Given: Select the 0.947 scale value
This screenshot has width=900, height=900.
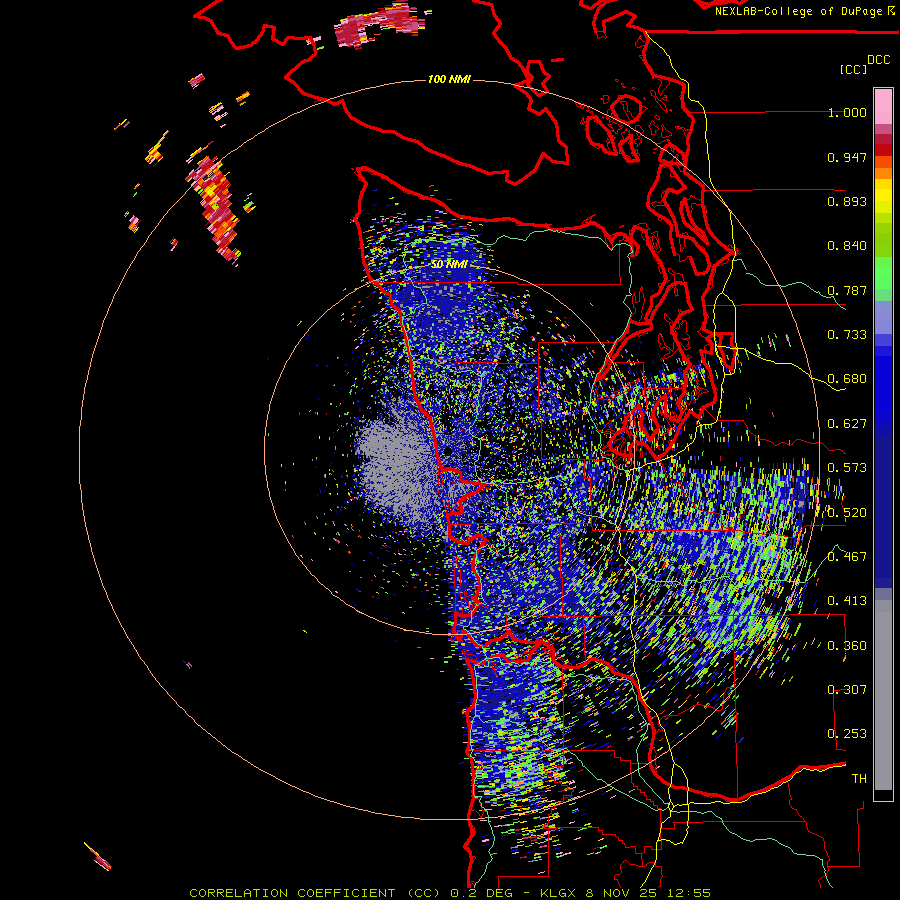Looking at the screenshot, I should coord(847,157).
